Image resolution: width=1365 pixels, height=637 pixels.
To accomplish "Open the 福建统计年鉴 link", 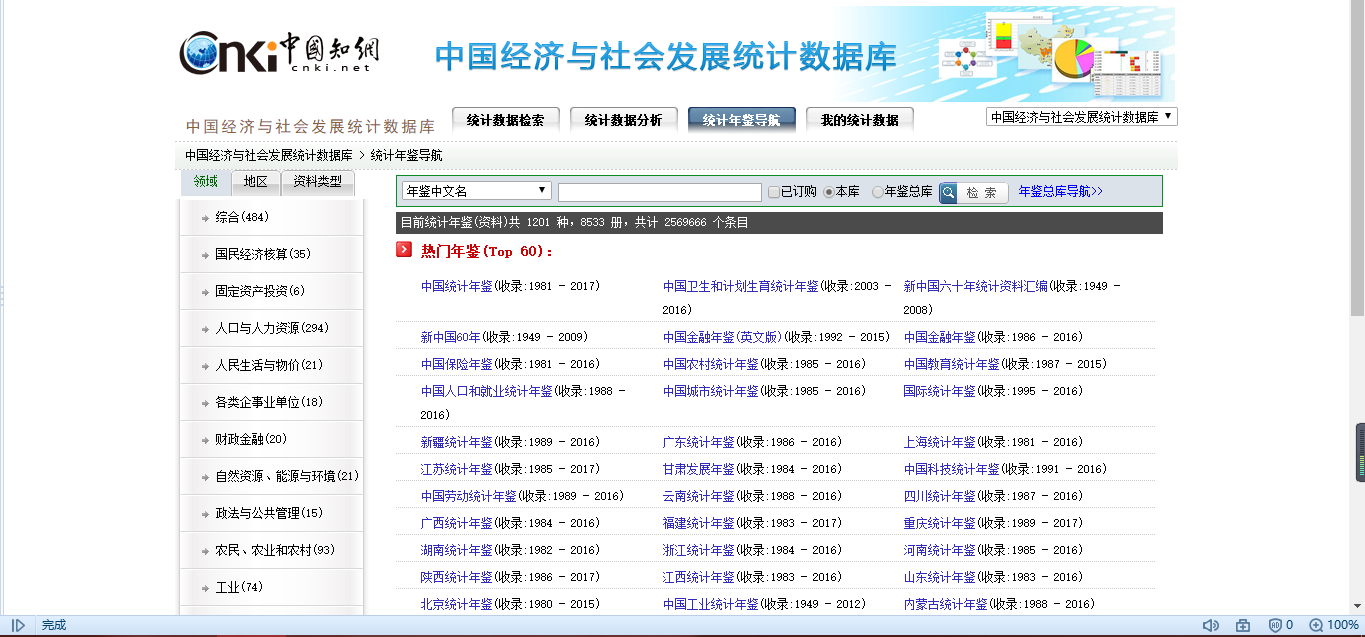I will (x=699, y=523).
